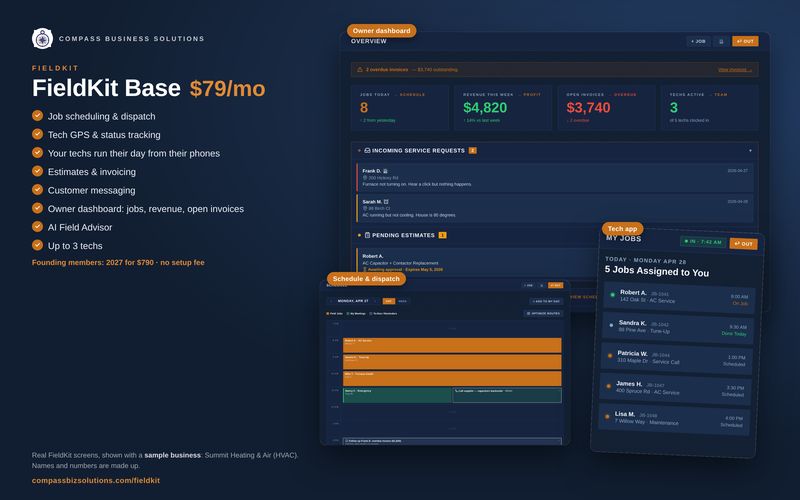Click orange status dot beside James H. job

(x=608, y=386)
